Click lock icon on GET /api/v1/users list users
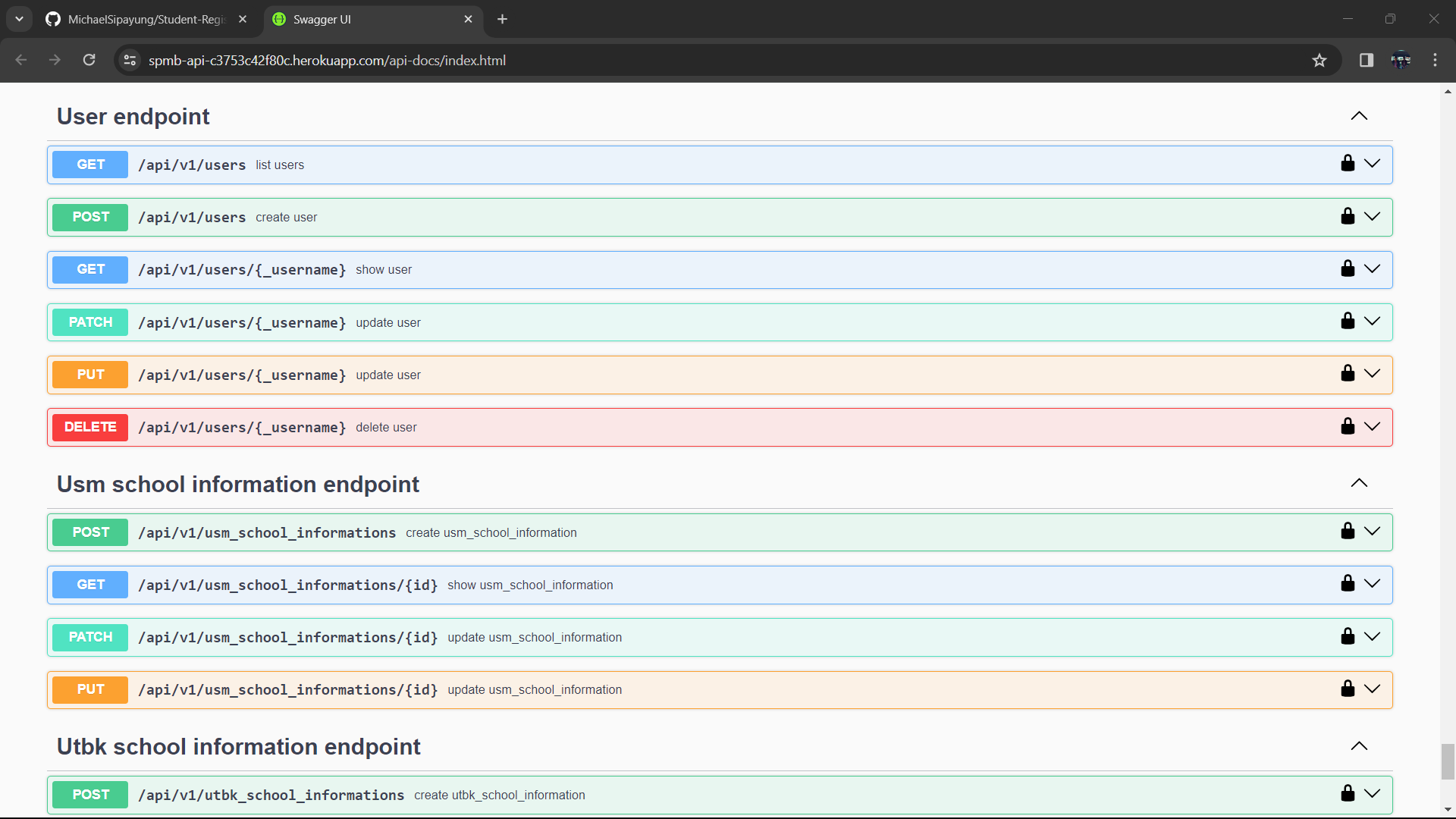 click(1348, 163)
